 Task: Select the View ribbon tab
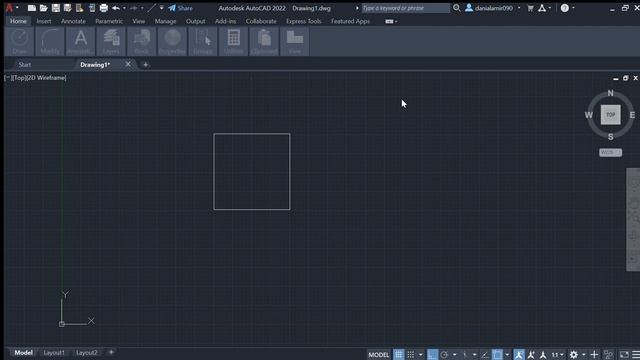(139, 21)
